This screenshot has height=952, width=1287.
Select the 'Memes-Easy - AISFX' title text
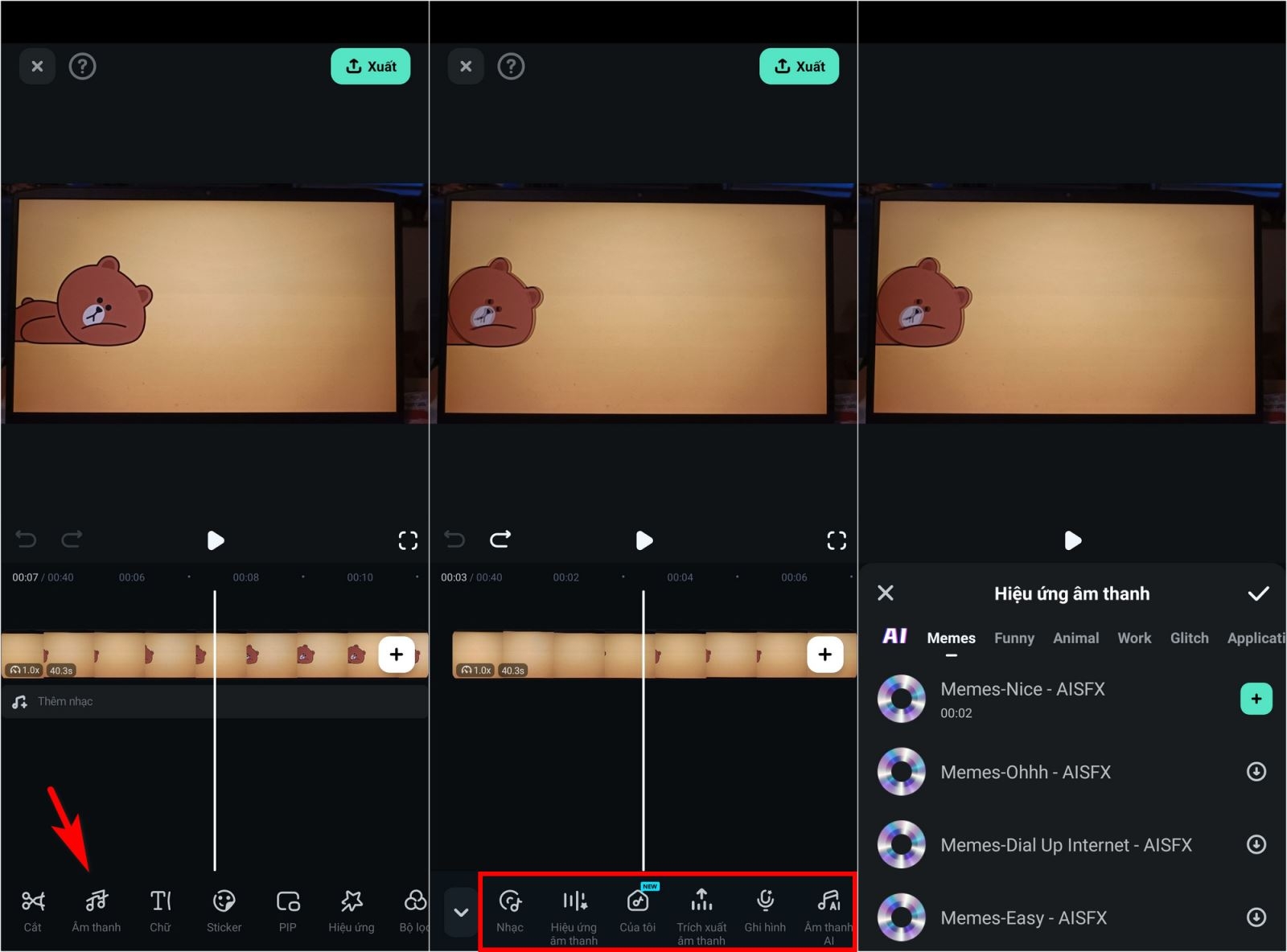pos(1024,918)
